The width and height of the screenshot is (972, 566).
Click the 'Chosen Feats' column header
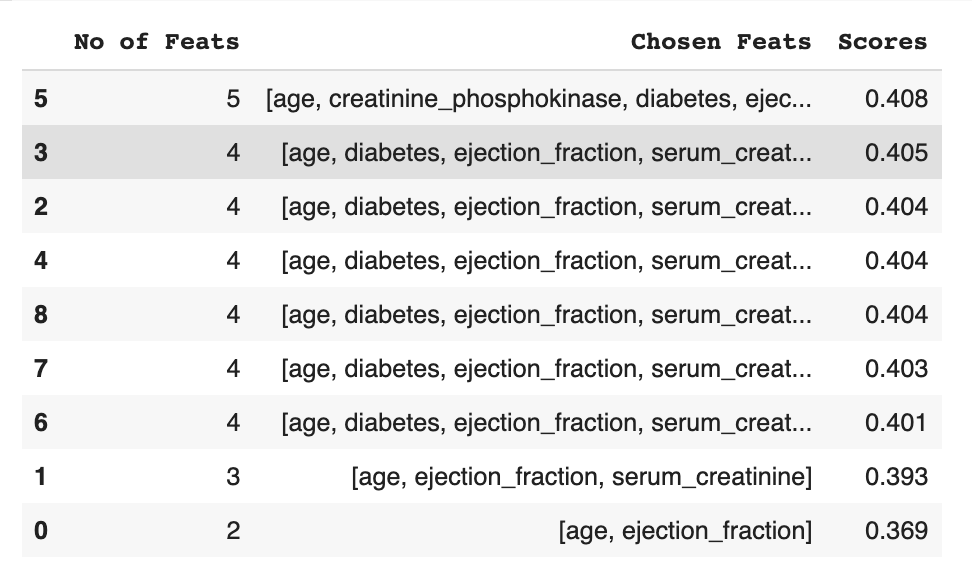pyautogui.click(x=721, y=42)
